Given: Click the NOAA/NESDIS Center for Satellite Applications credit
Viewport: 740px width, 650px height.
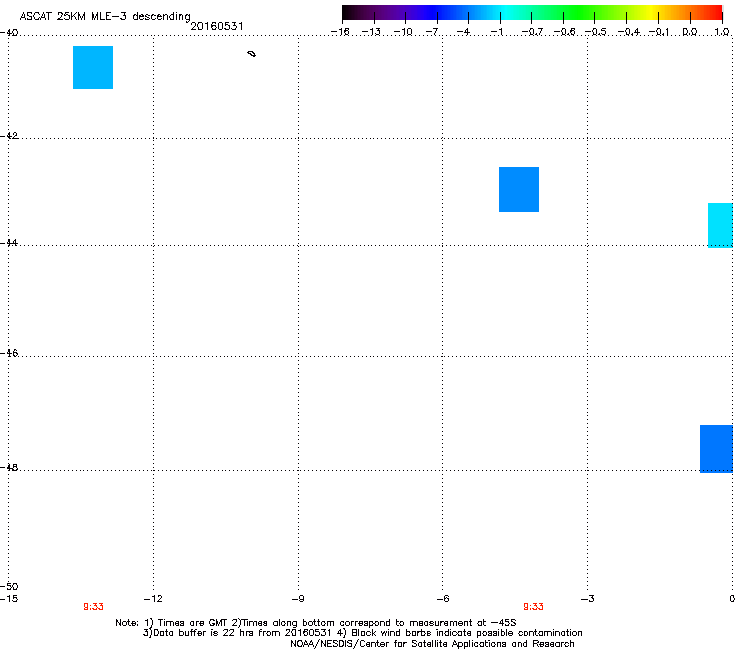Looking at the screenshot, I should pyautogui.click(x=432, y=644).
